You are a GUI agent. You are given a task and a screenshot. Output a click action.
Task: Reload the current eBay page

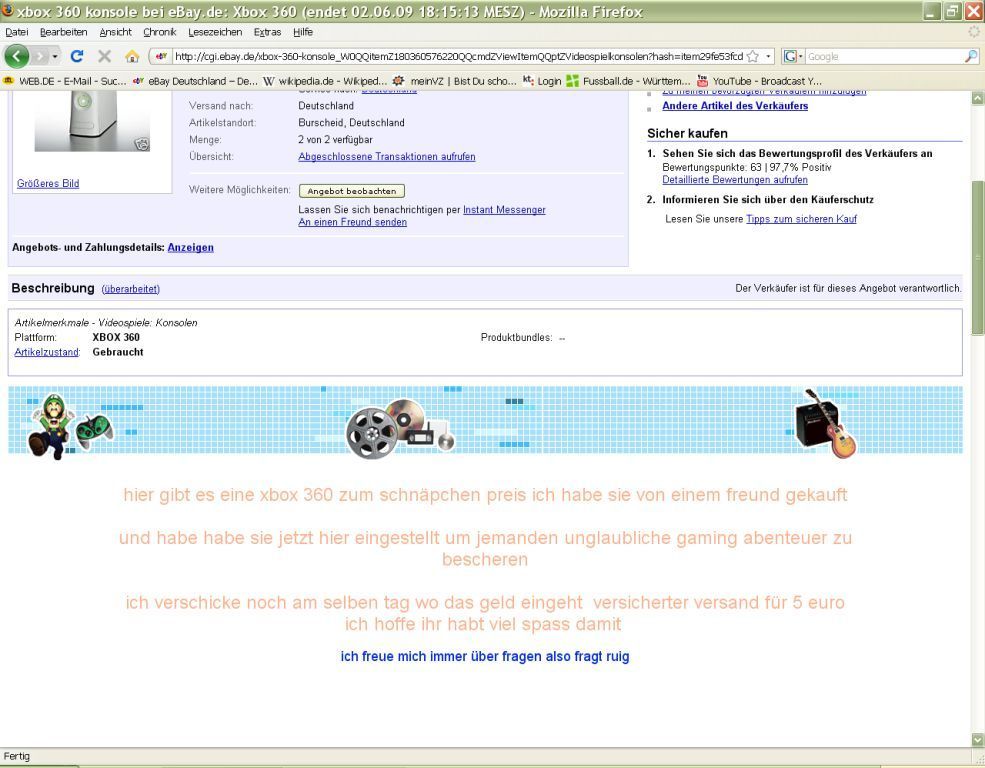[77, 56]
